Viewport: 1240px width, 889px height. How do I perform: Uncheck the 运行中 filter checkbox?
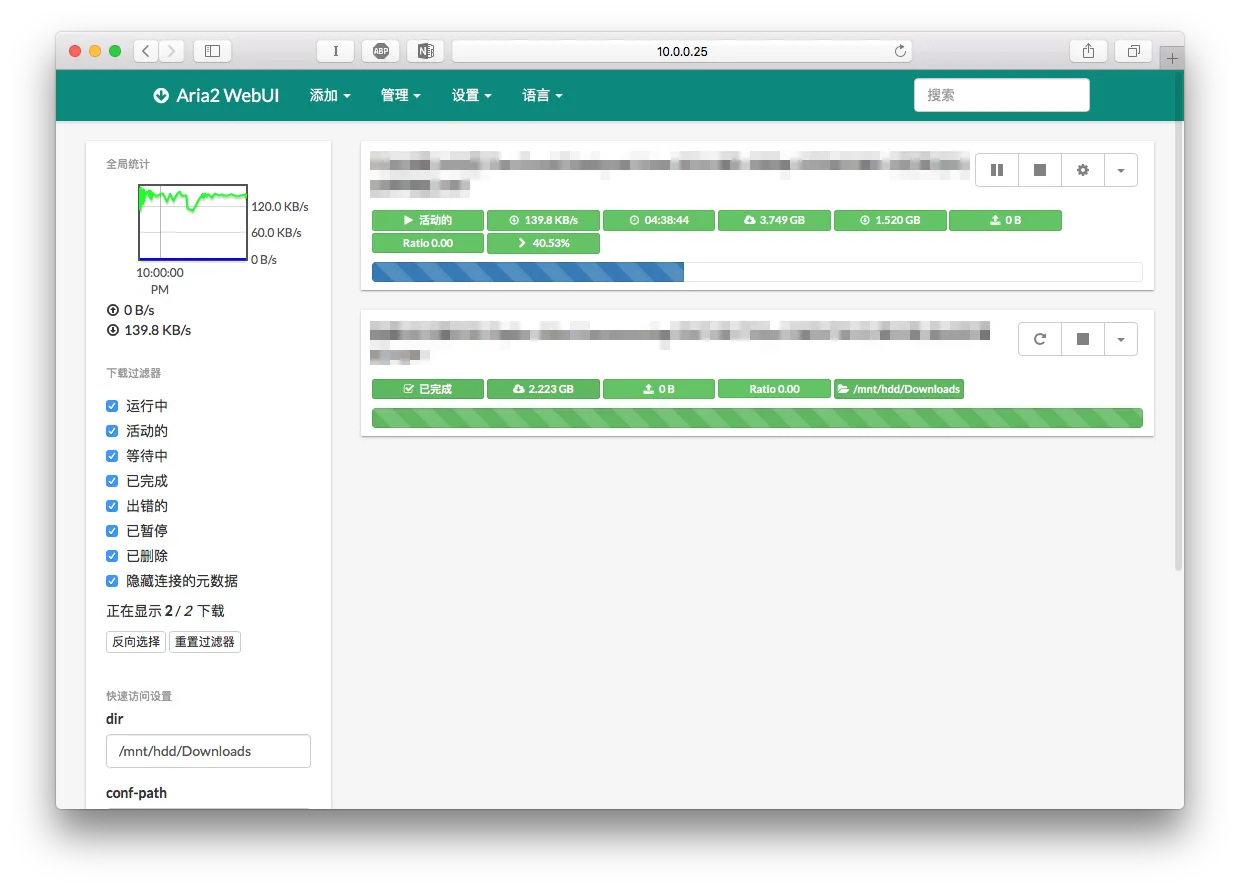pyautogui.click(x=113, y=406)
